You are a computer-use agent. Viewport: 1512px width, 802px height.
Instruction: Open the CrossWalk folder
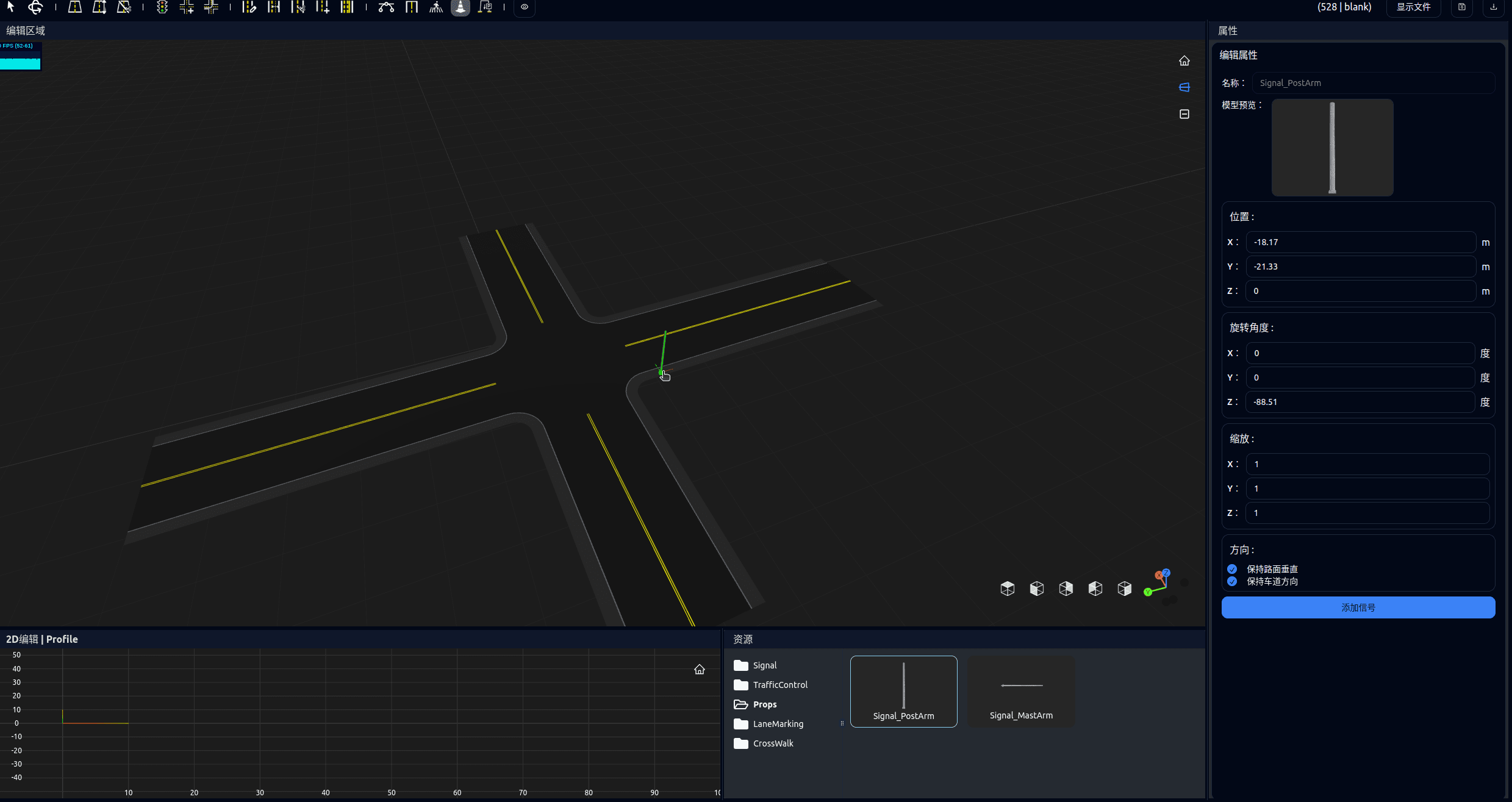pyautogui.click(x=764, y=743)
